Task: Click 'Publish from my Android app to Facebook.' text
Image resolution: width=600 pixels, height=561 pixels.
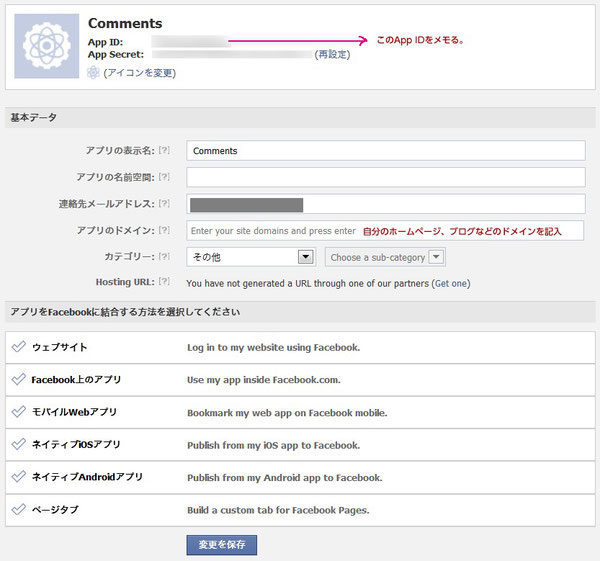Action: 284,478
